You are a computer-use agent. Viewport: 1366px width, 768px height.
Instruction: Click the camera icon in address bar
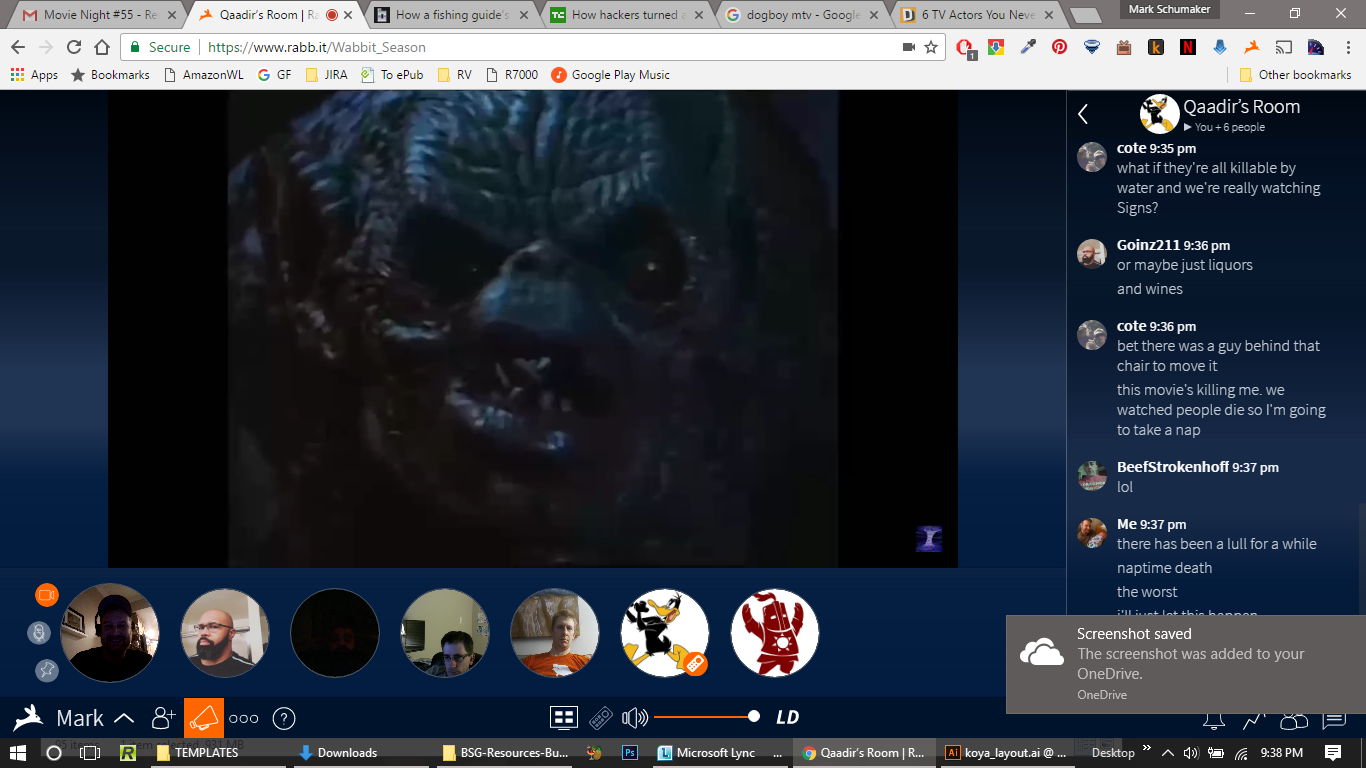click(909, 47)
